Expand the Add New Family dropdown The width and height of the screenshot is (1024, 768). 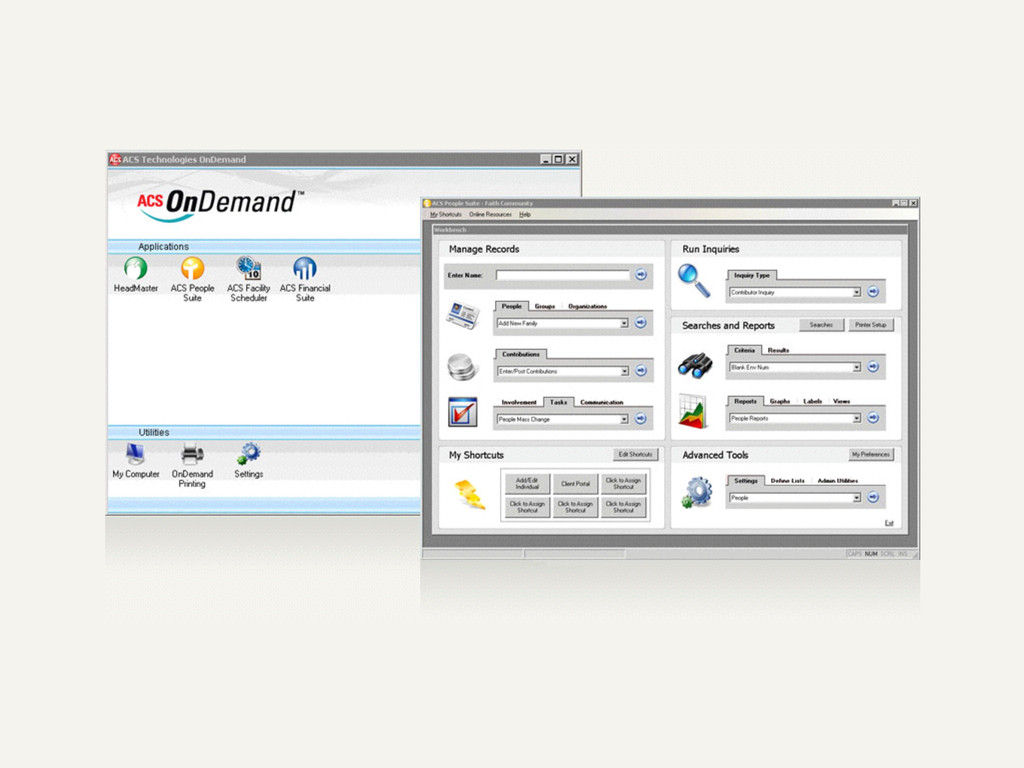point(624,323)
